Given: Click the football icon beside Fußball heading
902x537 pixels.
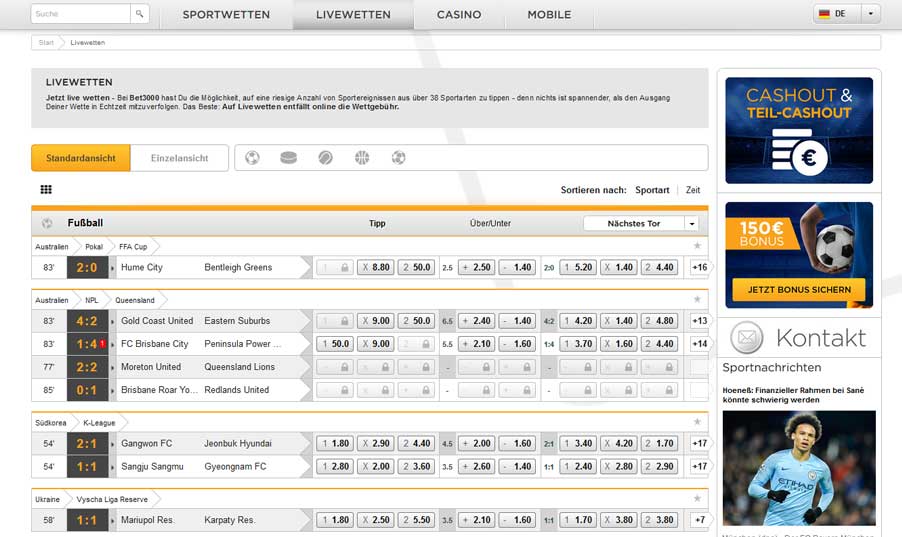Looking at the screenshot, I should [x=47, y=223].
